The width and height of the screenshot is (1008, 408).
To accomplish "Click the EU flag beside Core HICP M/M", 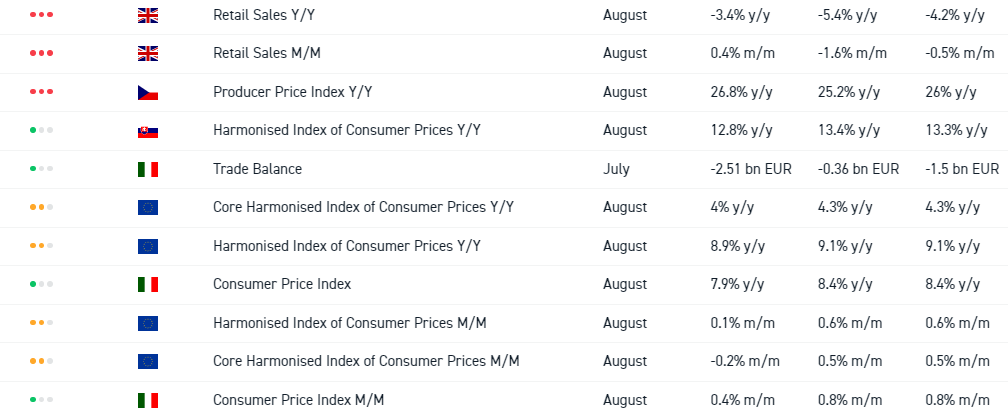I will click(147, 361).
